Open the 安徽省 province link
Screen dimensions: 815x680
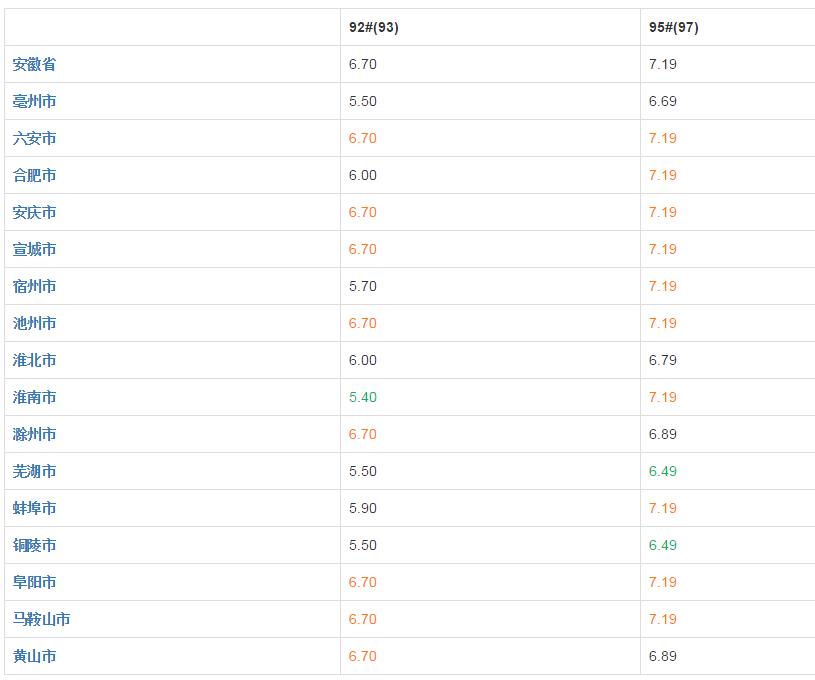point(34,64)
